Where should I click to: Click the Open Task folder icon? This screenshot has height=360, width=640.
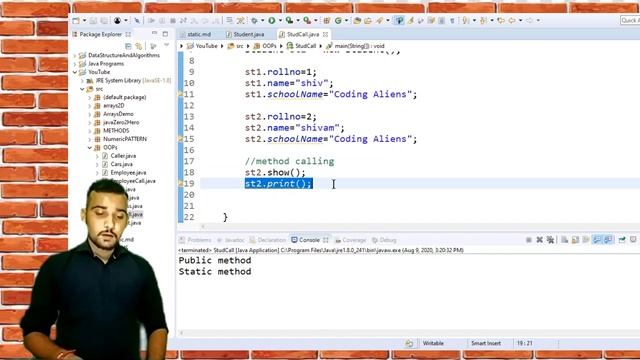click(x=368, y=20)
